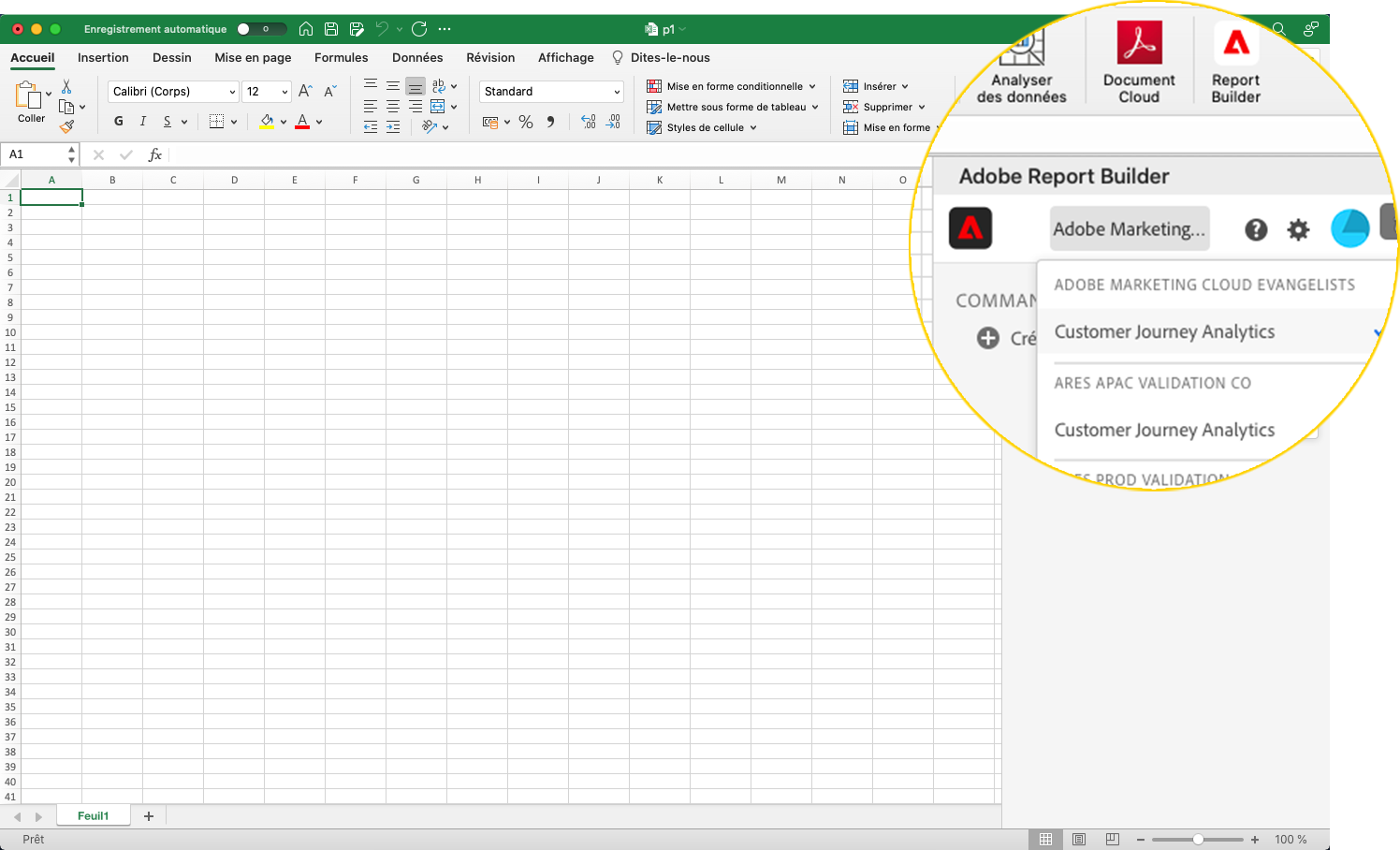Increase decimal places
This screenshot has height=850, width=1400.
[x=589, y=122]
